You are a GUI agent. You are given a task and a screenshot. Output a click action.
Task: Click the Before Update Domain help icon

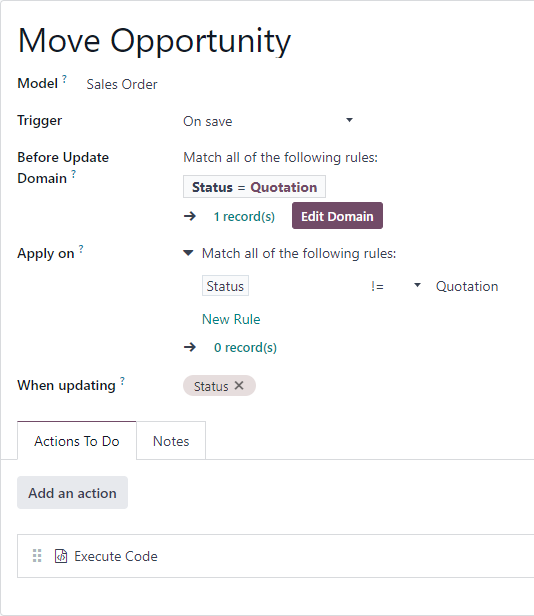(73, 174)
